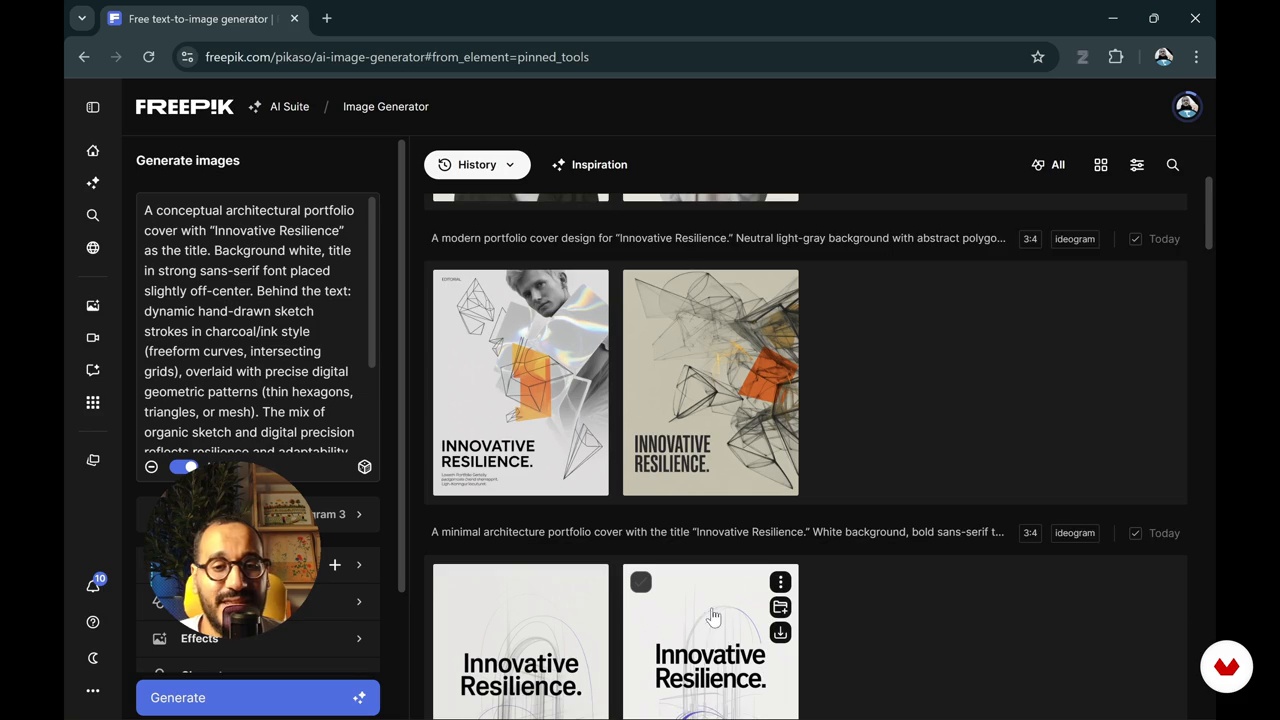1280x720 pixels.
Task: Toggle dark mode moon icon
Action: click(x=93, y=658)
